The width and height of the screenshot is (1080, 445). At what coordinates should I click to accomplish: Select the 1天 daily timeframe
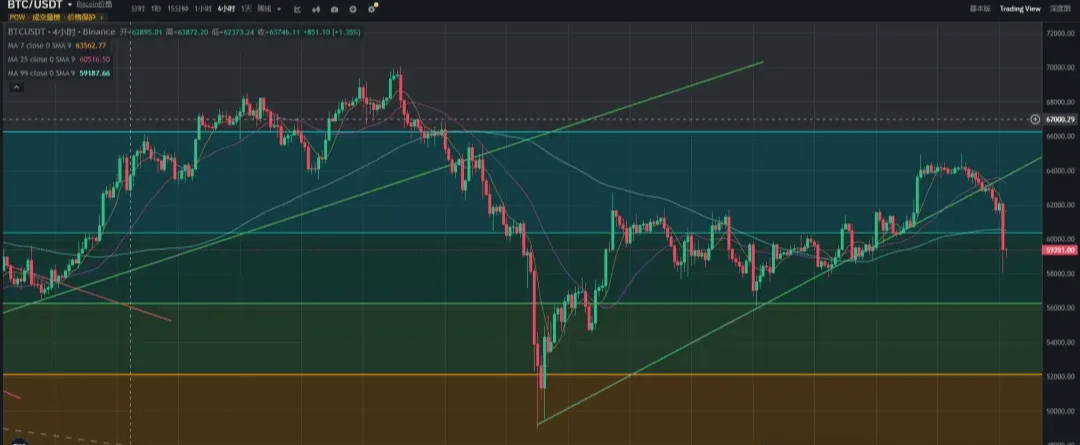246,9
